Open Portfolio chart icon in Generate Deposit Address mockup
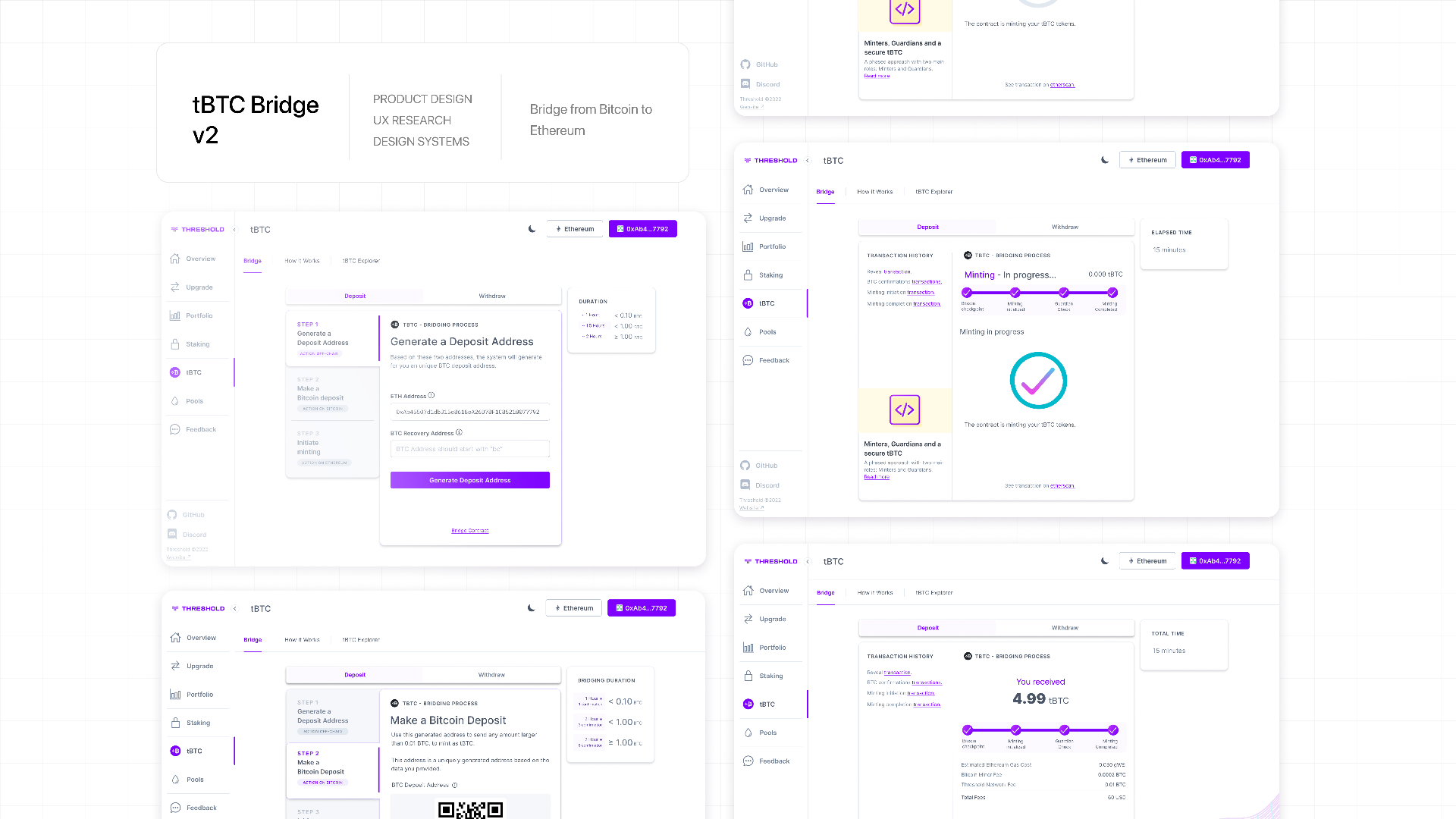This screenshot has height=819, width=1456. tap(175, 315)
